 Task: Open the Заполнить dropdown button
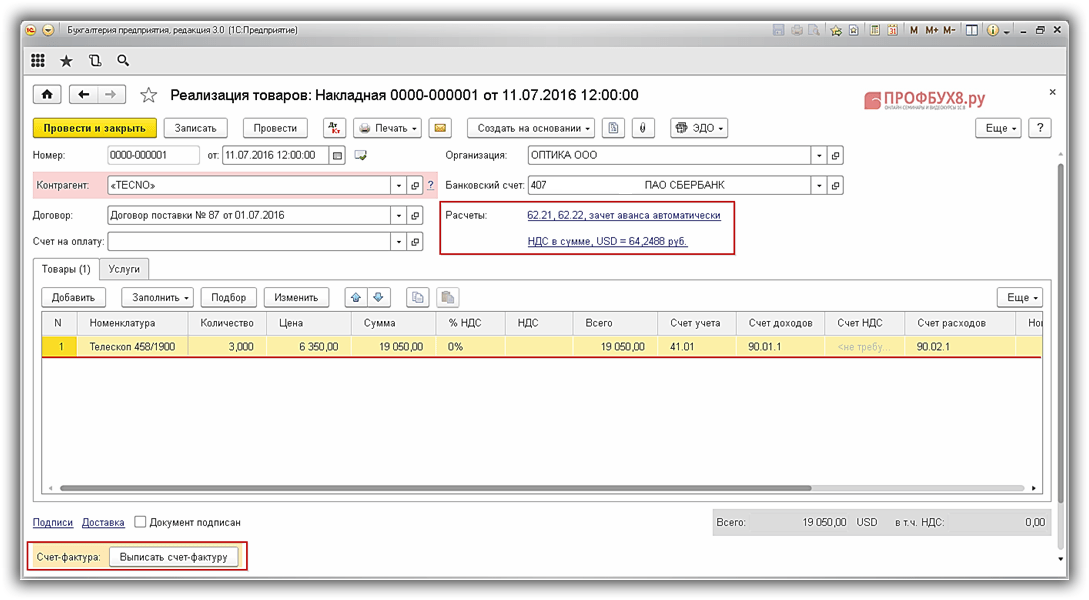click(x=157, y=297)
